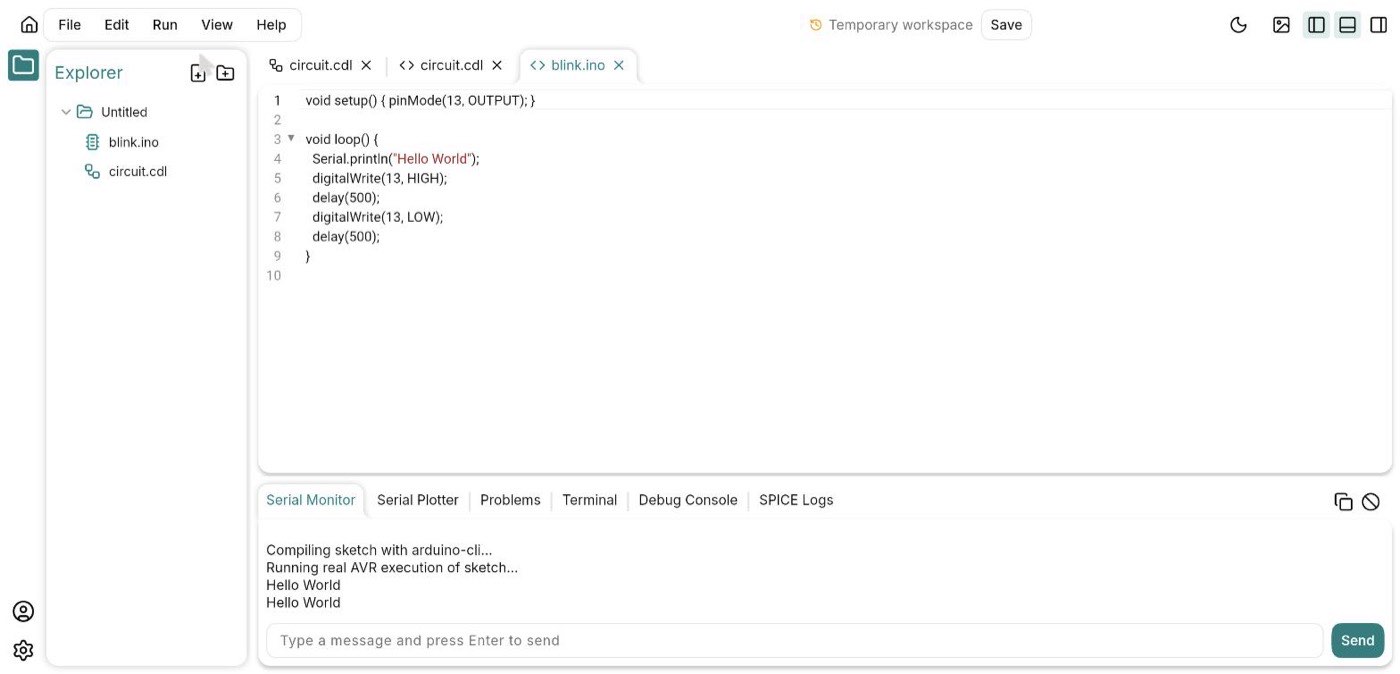Click the image icon in top bar
Screen dimensions: 1400x674
coord(1281,25)
